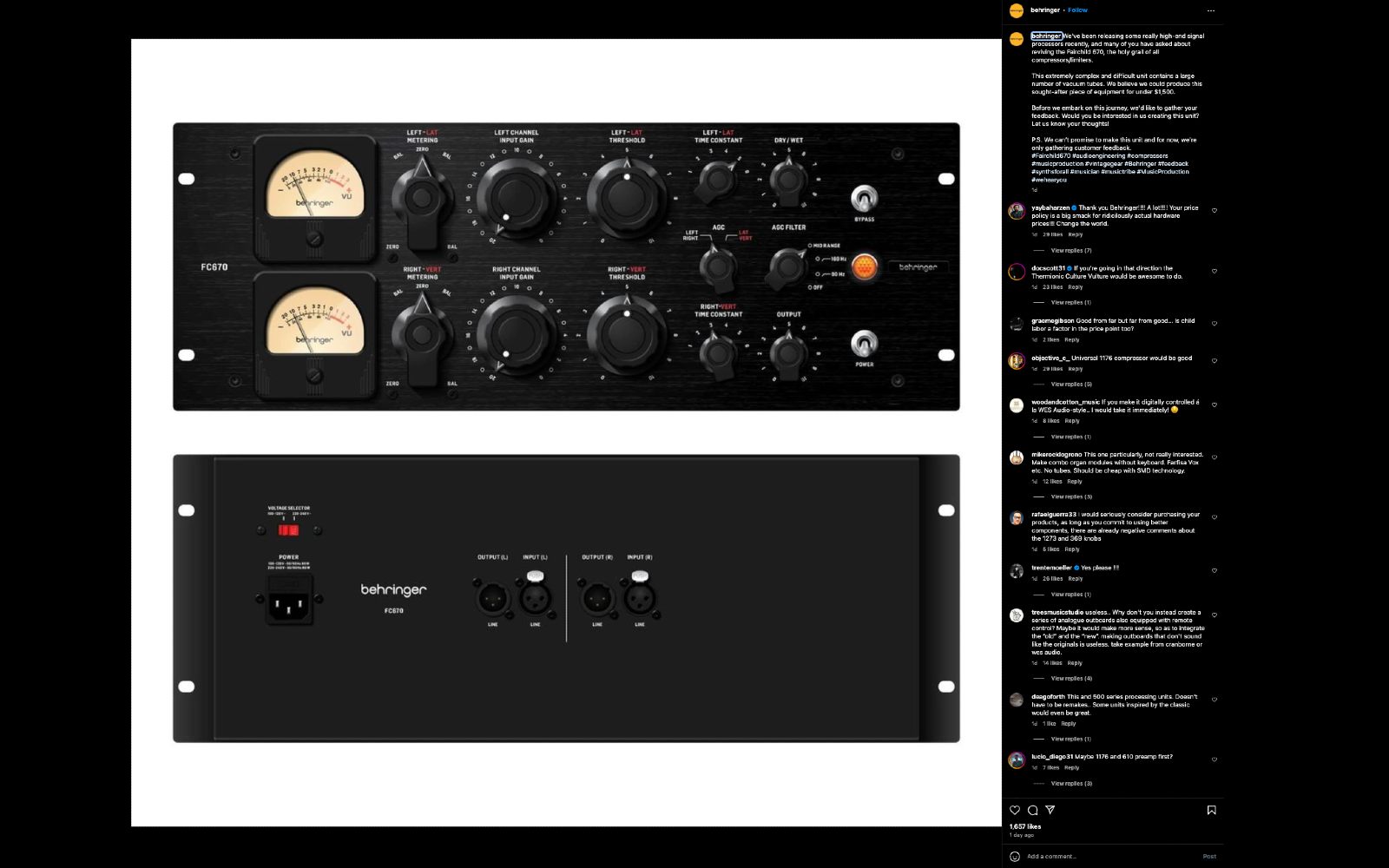This screenshot has height=868, width=1389.
Task: Expand View replies (1) under docscott31
Action: click(x=1070, y=303)
